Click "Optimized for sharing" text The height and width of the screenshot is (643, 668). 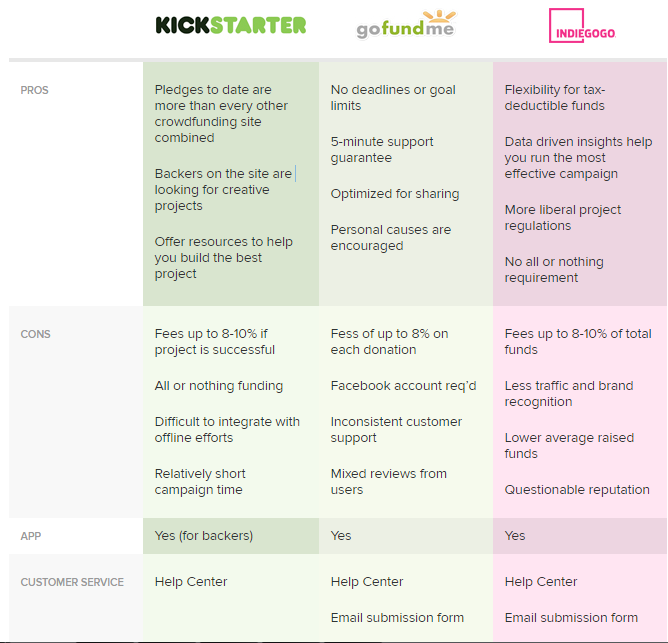(x=395, y=194)
